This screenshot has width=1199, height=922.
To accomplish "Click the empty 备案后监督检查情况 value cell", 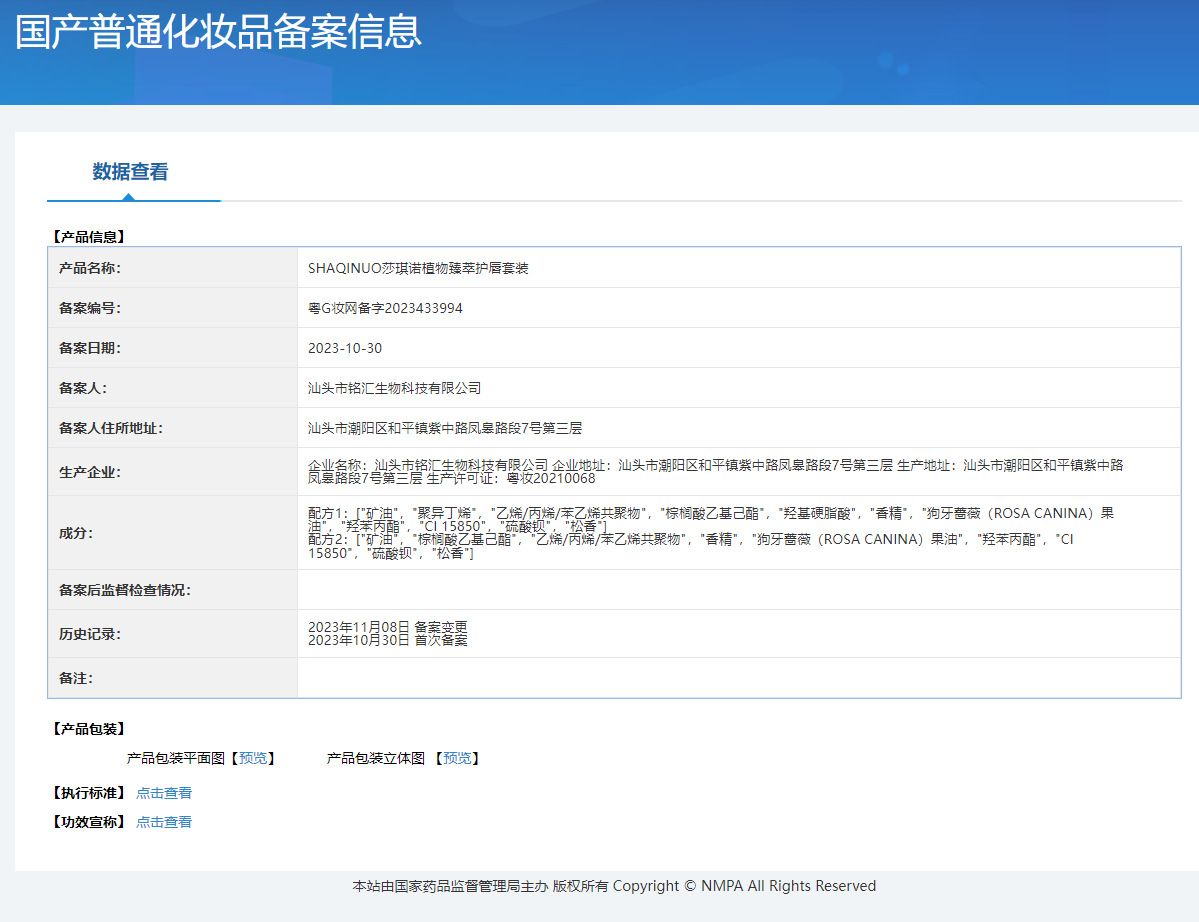I will 738,590.
